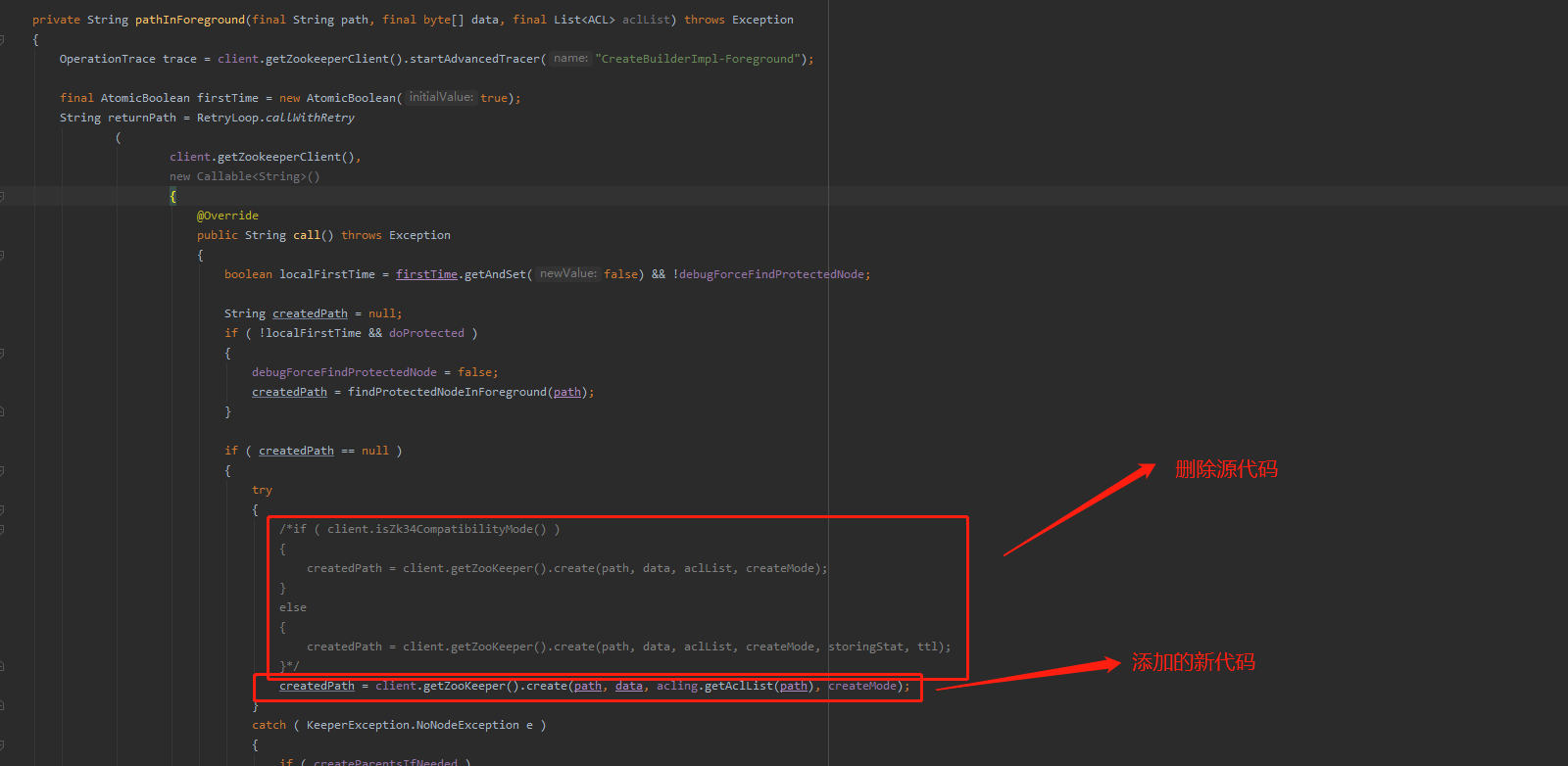Screen dimensions: 1568x766
Task: Place cursor on startAdvancedTracer call
Action: click(x=474, y=59)
